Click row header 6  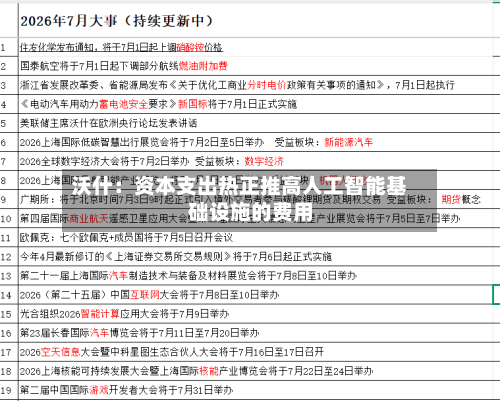coord(9,142)
